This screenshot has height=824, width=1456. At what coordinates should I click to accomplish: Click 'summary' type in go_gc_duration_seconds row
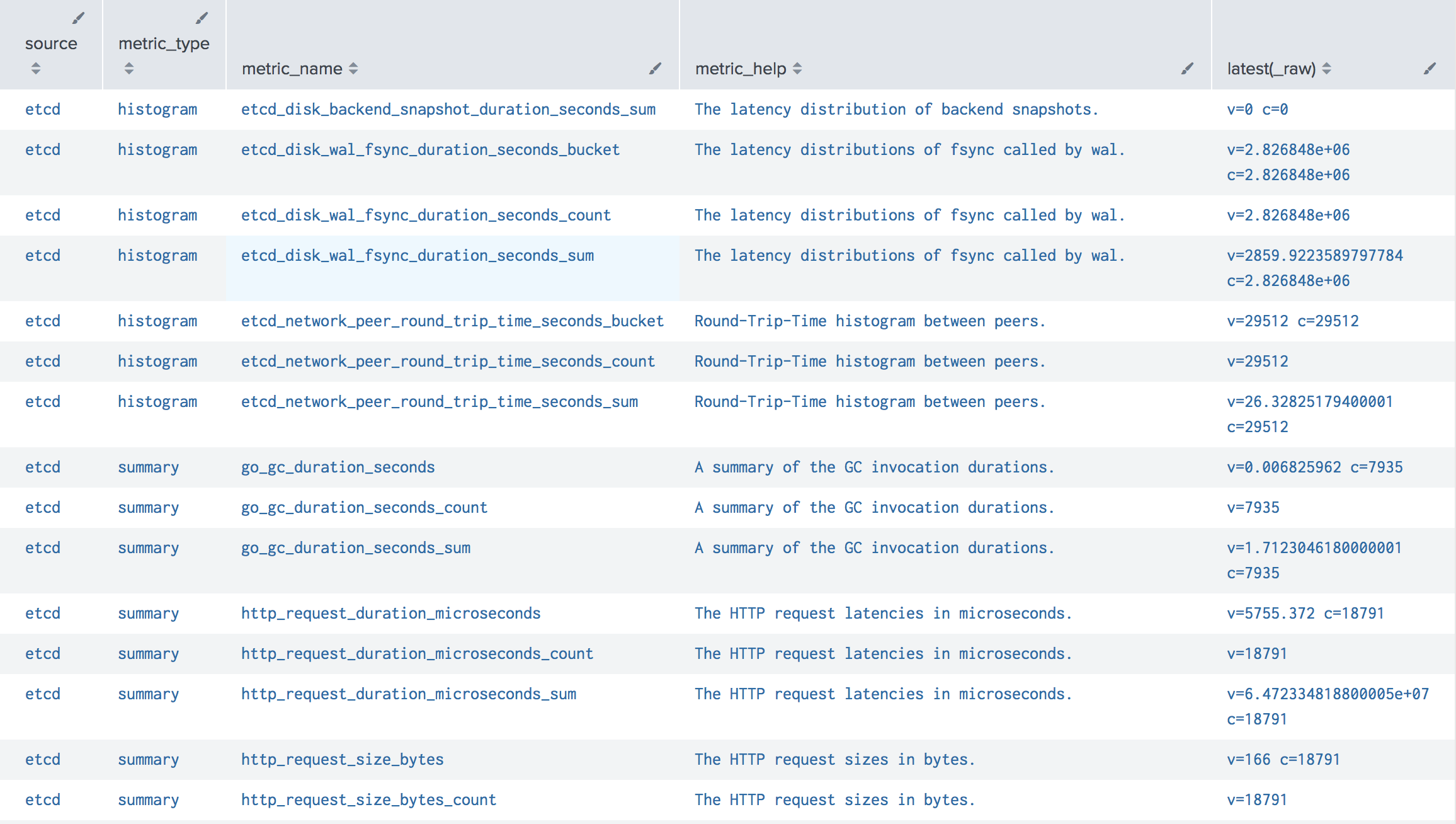point(149,467)
